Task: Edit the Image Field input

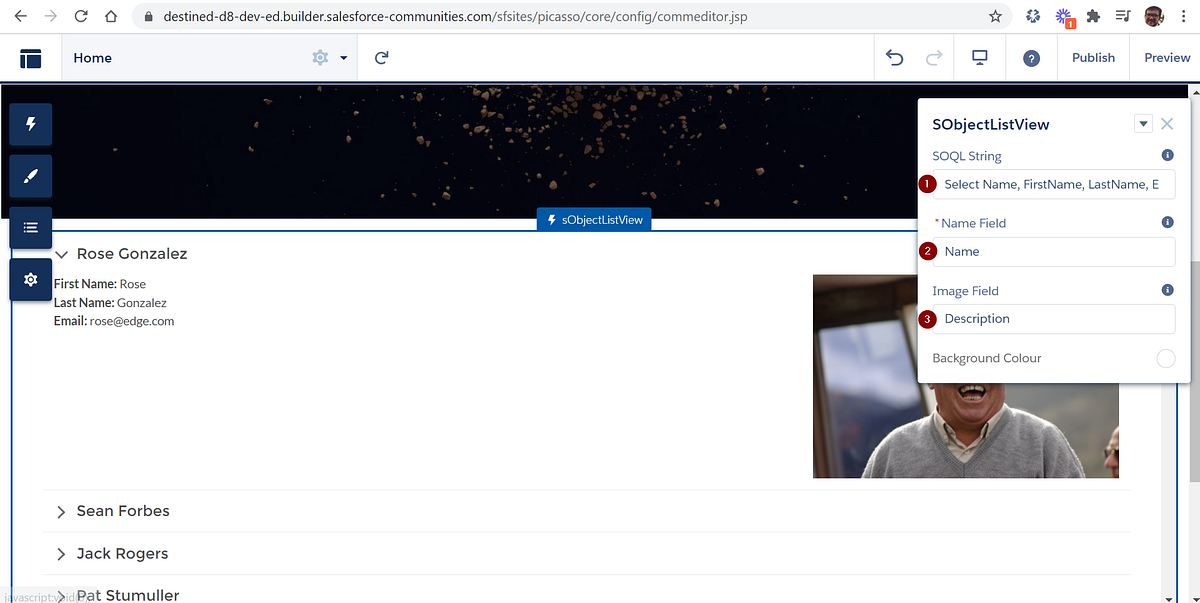Action: [x=1054, y=319]
